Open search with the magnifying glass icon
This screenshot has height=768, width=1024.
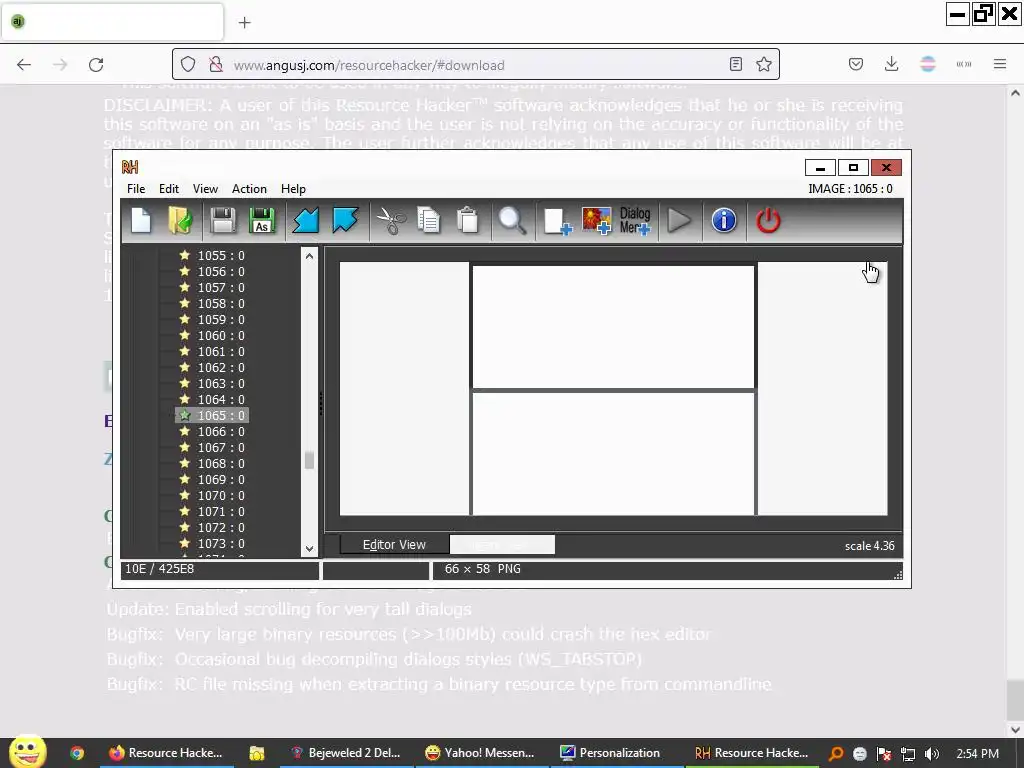512,221
